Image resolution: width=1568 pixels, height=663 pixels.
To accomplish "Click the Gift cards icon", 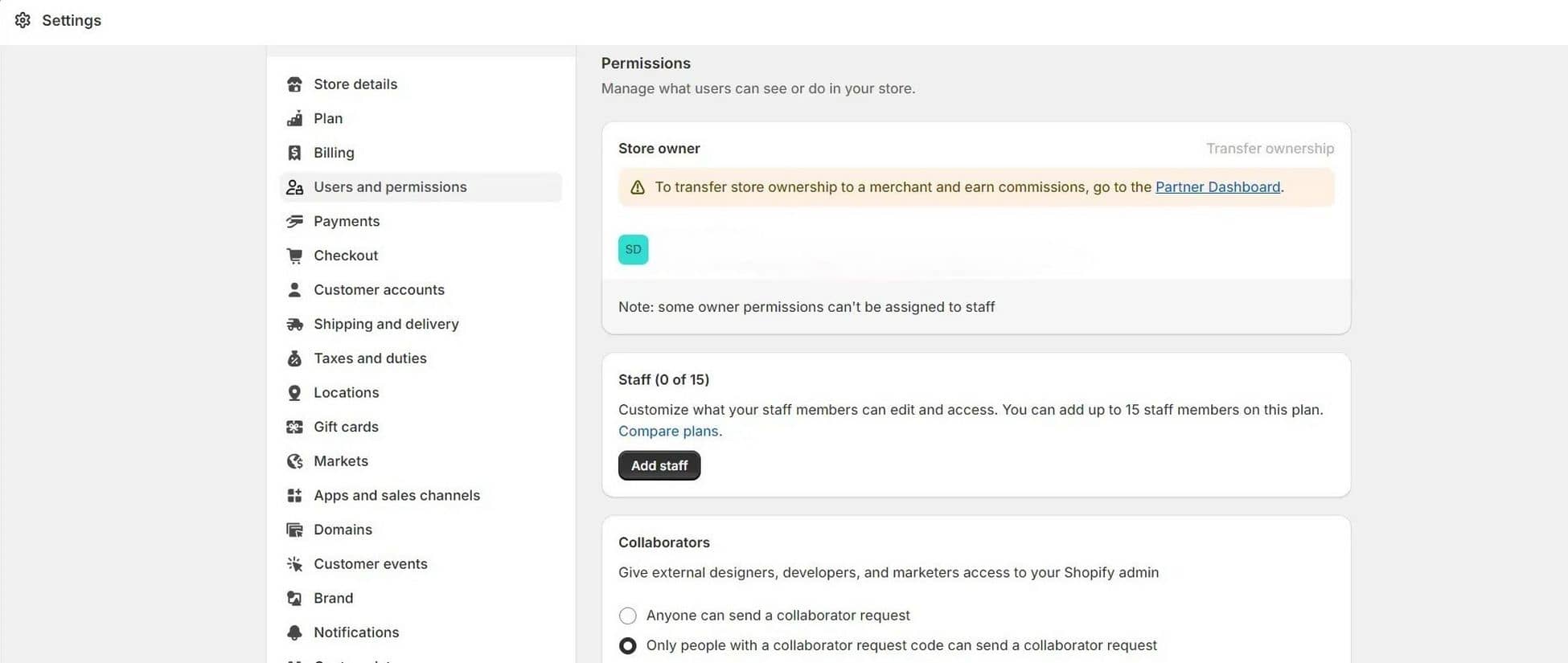I will pyautogui.click(x=294, y=427).
